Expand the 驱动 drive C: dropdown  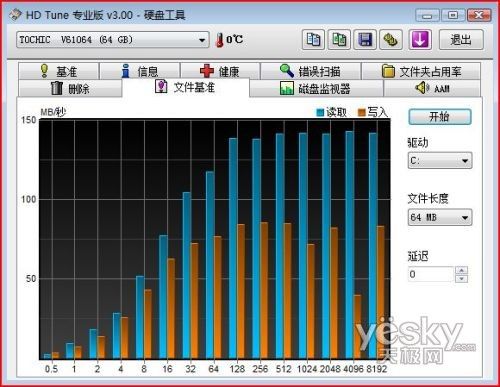(440, 161)
